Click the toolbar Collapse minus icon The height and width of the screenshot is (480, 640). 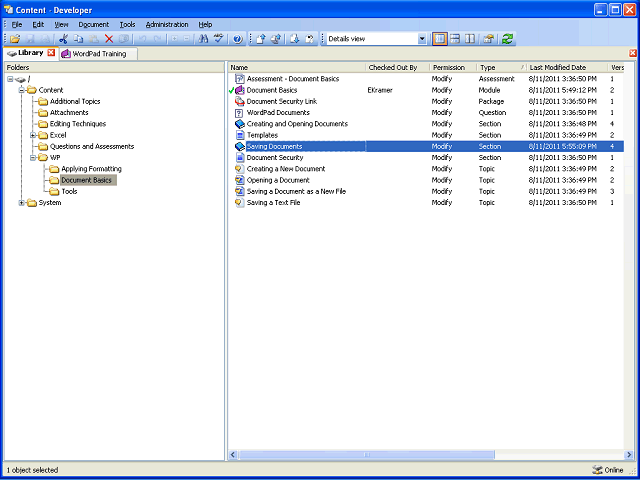pyautogui.click(x=187, y=39)
